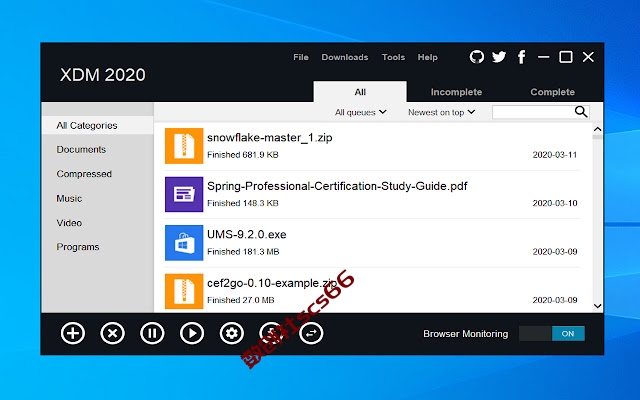Select the snowflake-master_1.zip file name
The width and height of the screenshot is (640, 400).
click(x=270, y=138)
